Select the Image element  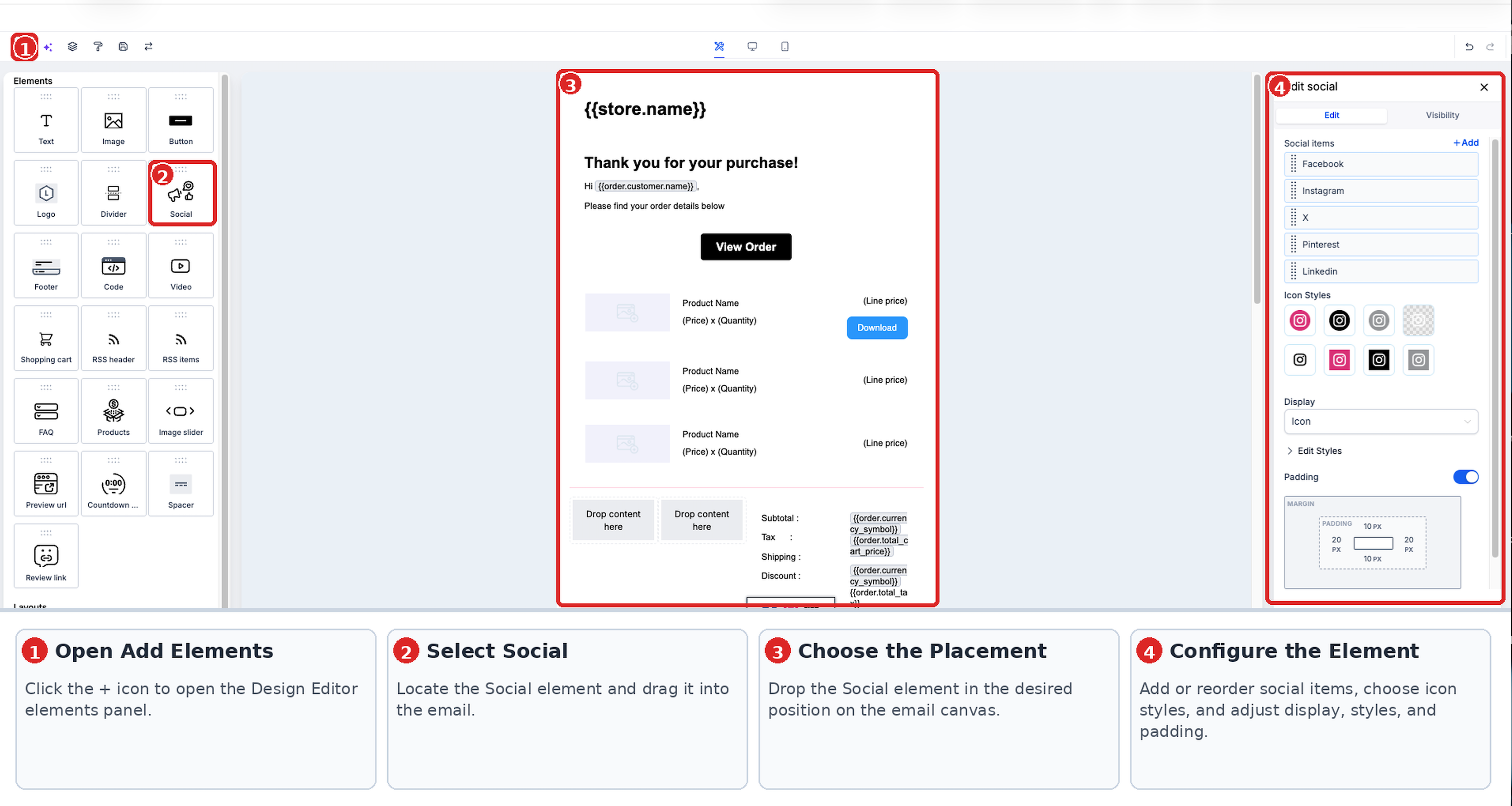pos(113,120)
